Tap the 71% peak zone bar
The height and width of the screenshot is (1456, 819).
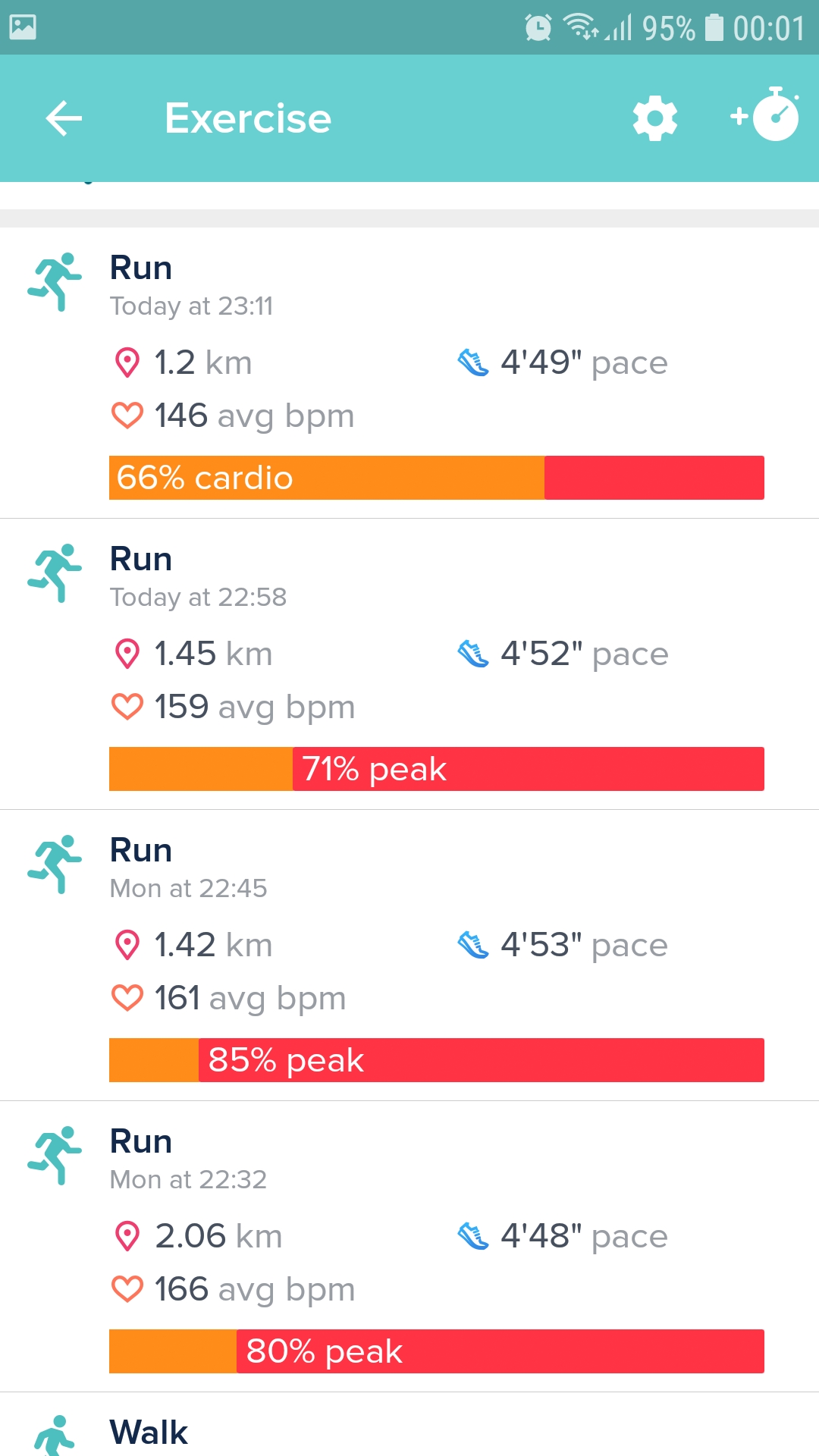point(437,769)
